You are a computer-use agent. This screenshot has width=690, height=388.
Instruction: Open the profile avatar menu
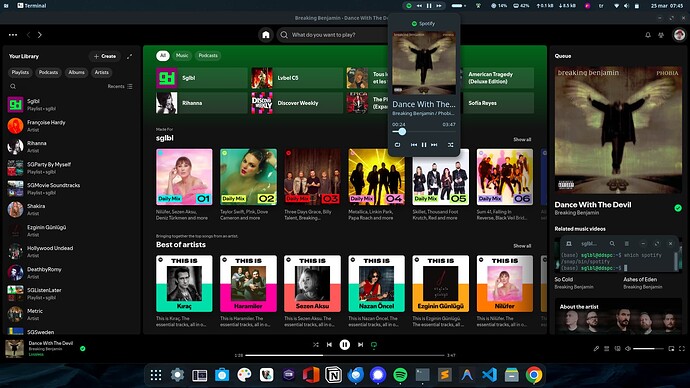pos(679,35)
